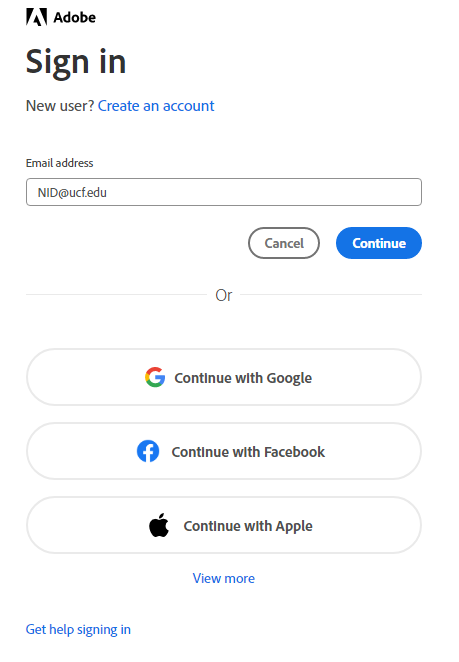
Task: Click the Google G logo icon
Action: click(x=155, y=377)
